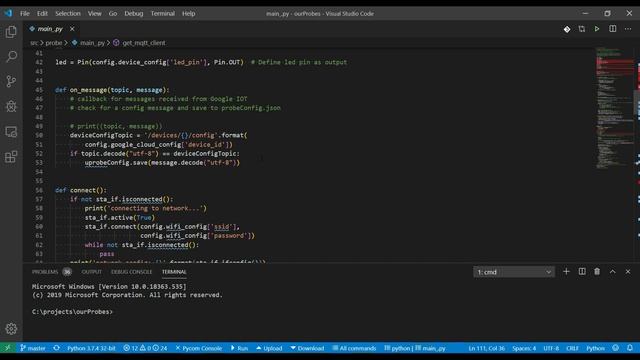
Task: Split the terminal panel
Action: [582, 271]
